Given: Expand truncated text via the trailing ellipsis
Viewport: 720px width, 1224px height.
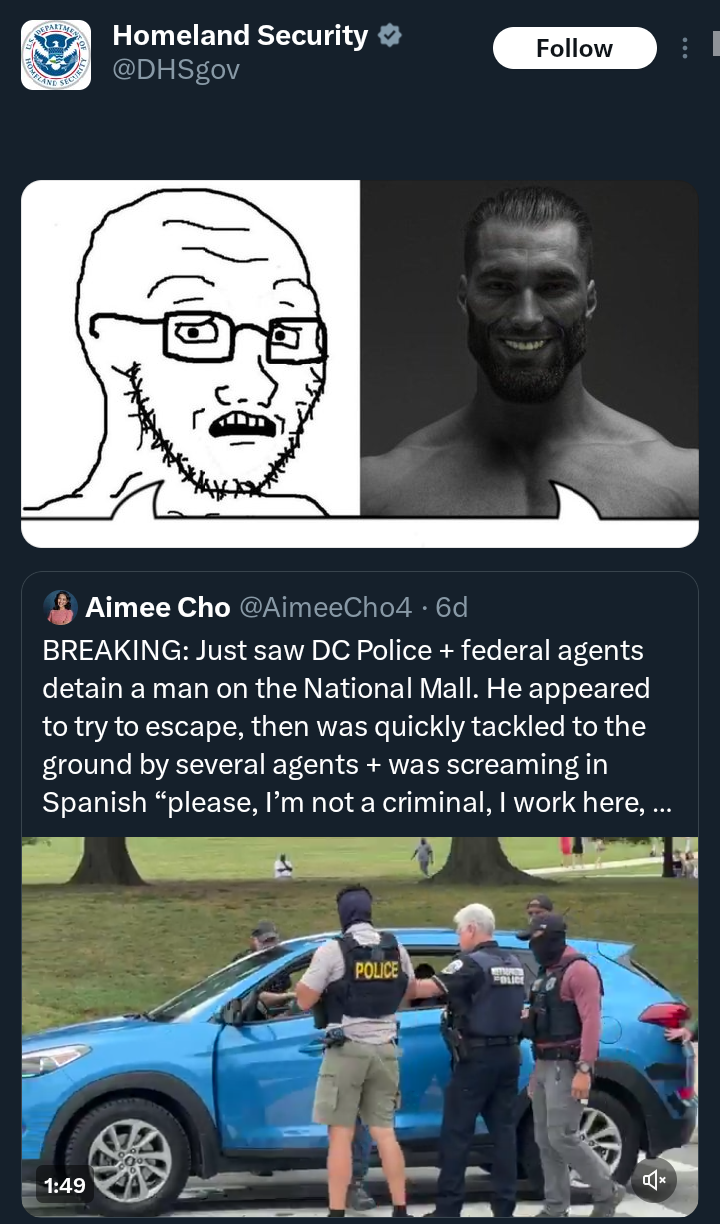Looking at the screenshot, I should tap(662, 803).
